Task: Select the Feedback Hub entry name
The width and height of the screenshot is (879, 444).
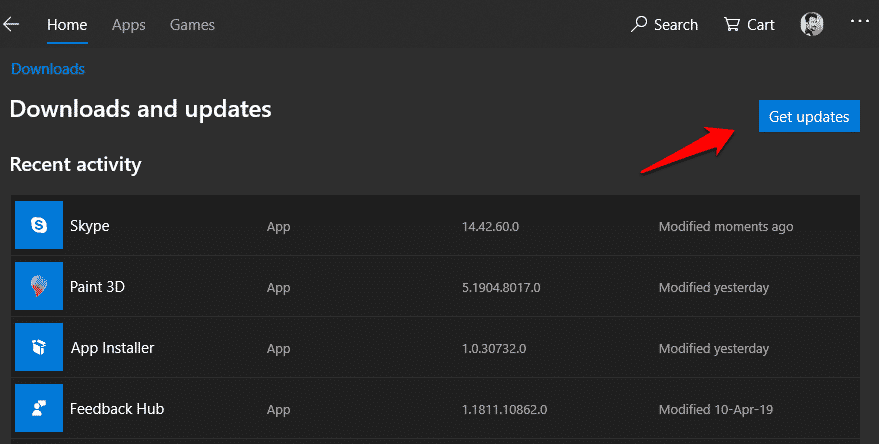Action: 116,409
